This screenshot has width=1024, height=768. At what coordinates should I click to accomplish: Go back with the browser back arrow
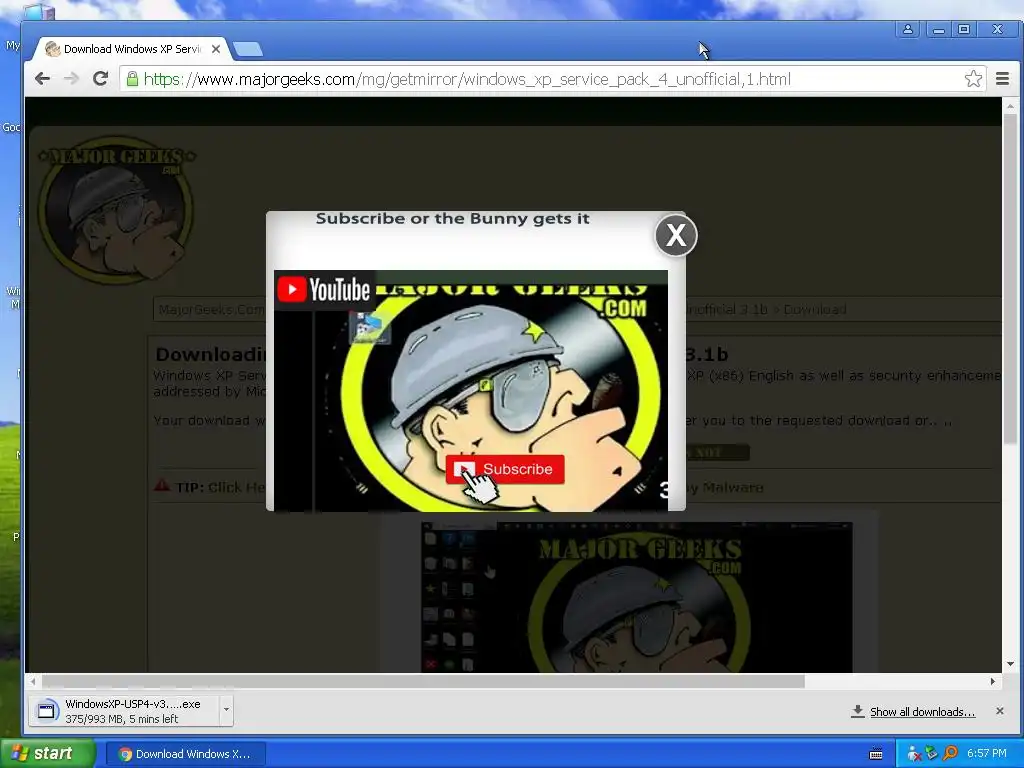(42, 79)
